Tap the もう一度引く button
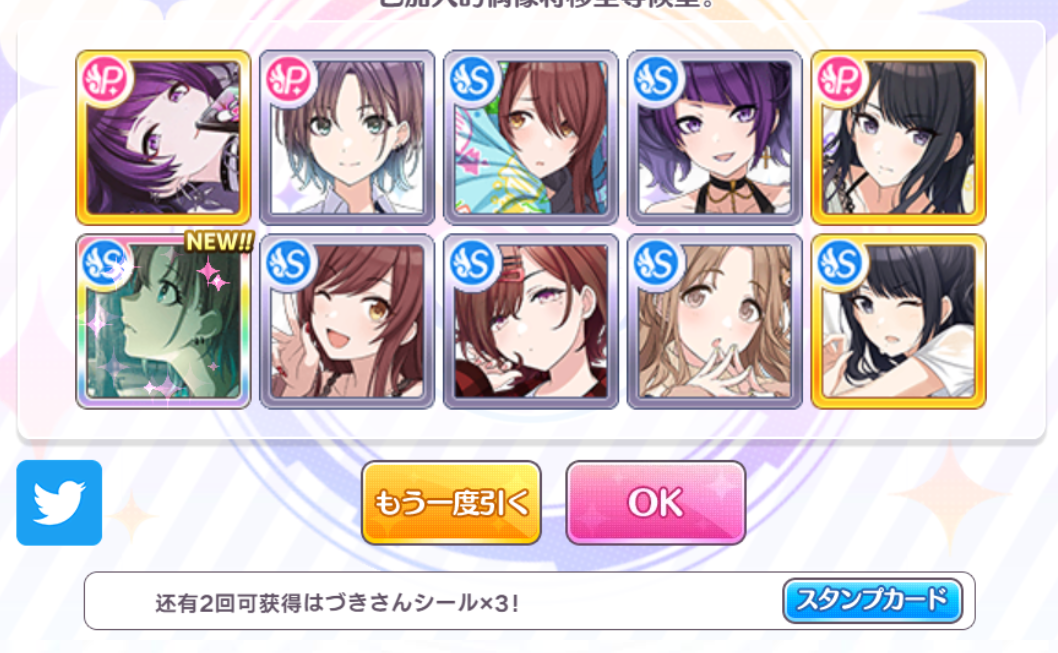Viewport: 1058px width, 653px height. [x=451, y=503]
